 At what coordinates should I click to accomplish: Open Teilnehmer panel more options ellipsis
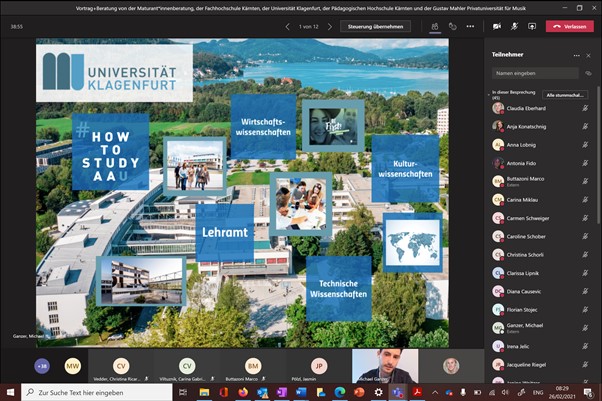click(x=576, y=56)
